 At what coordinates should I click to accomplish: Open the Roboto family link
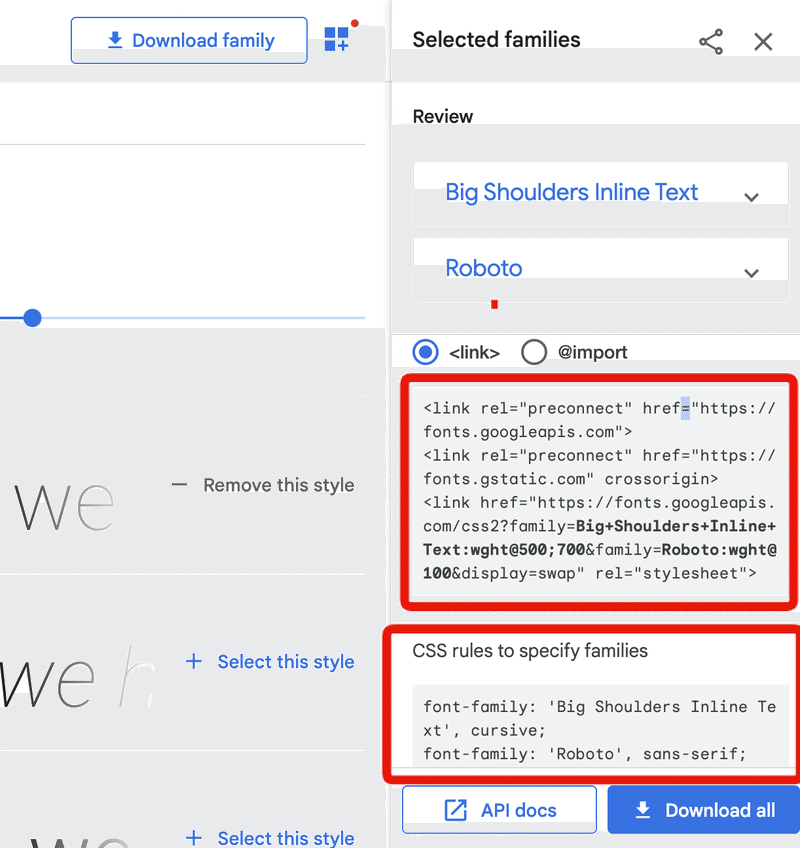coord(484,268)
